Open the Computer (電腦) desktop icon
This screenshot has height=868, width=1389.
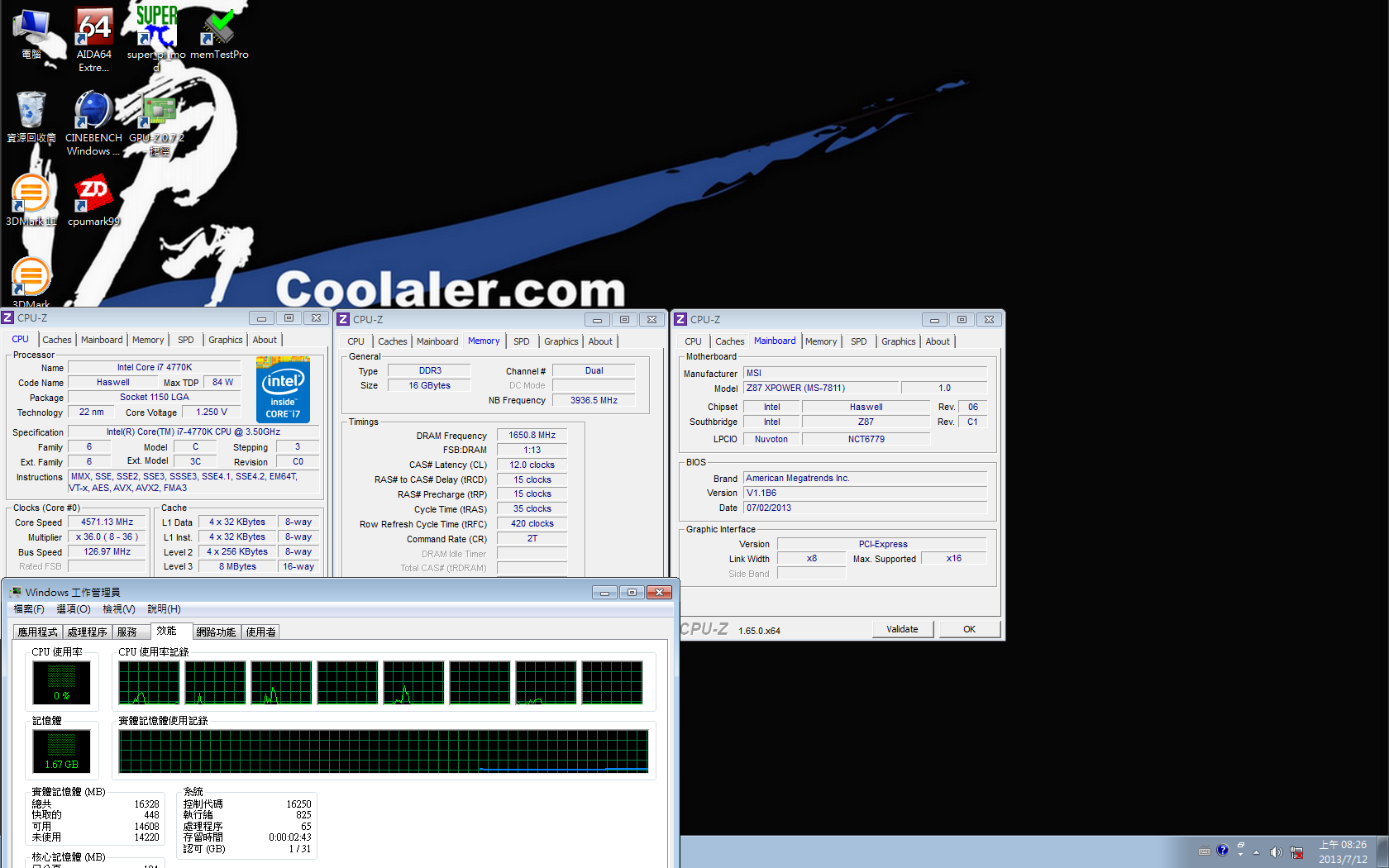[x=31, y=33]
